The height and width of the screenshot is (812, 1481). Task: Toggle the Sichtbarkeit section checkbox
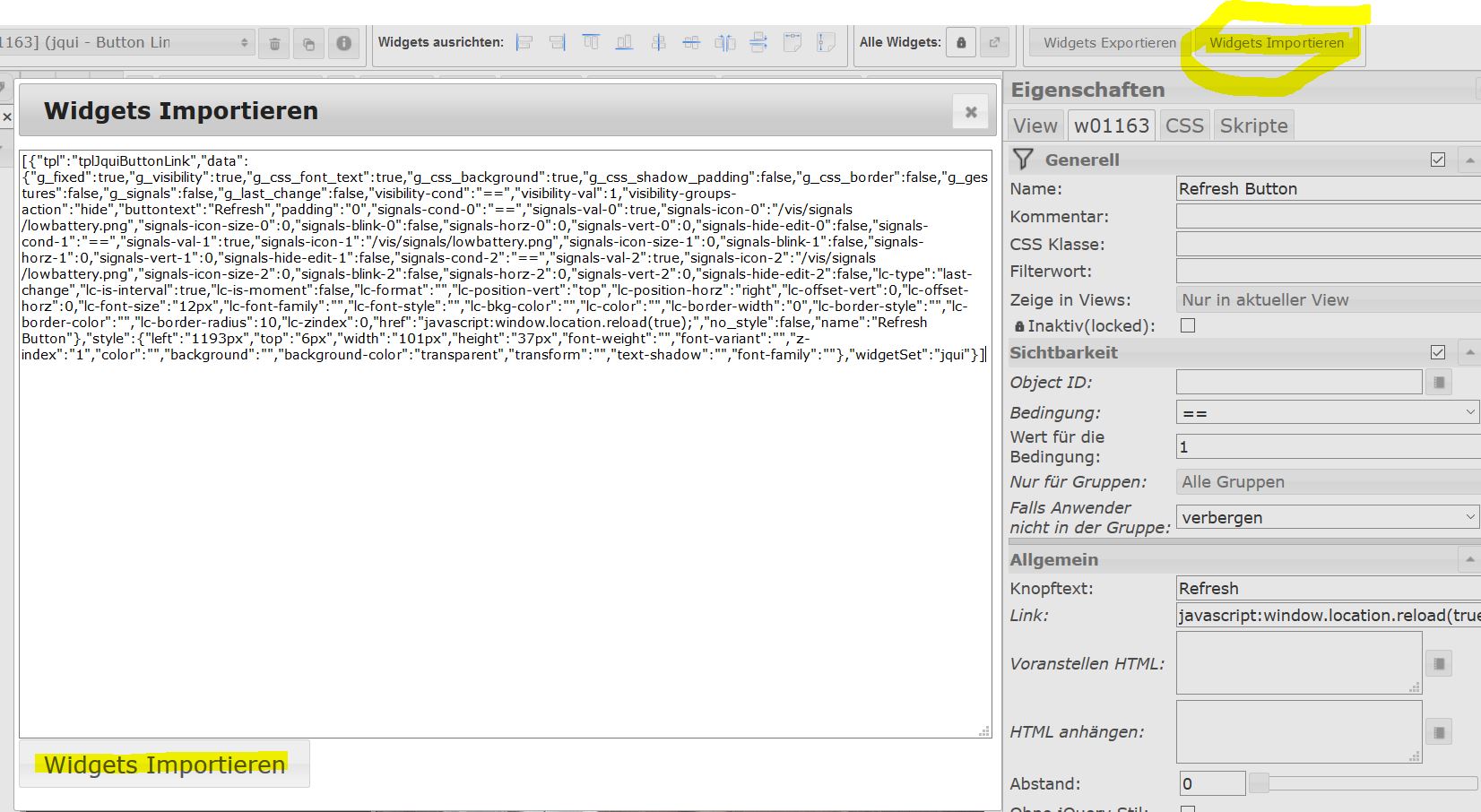[1438, 352]
